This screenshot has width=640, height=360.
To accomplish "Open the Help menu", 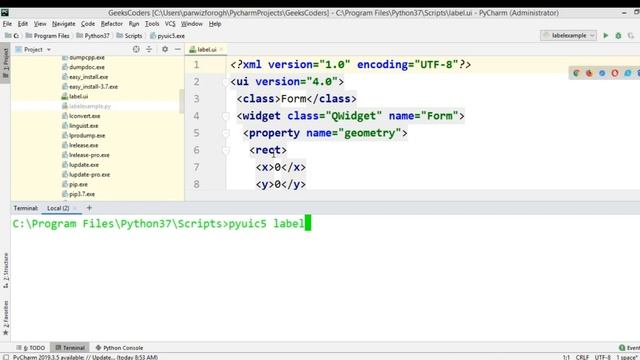I will coord(215,24).
